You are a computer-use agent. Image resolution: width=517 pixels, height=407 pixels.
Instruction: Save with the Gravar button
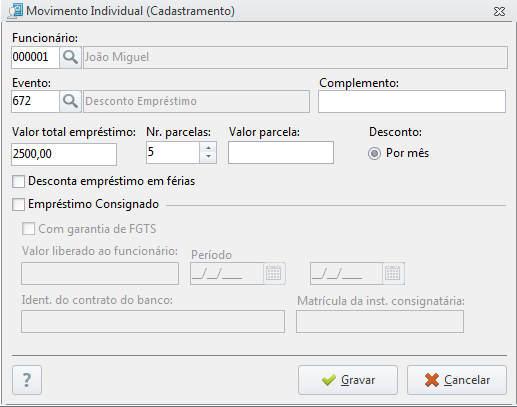point(348,380)
